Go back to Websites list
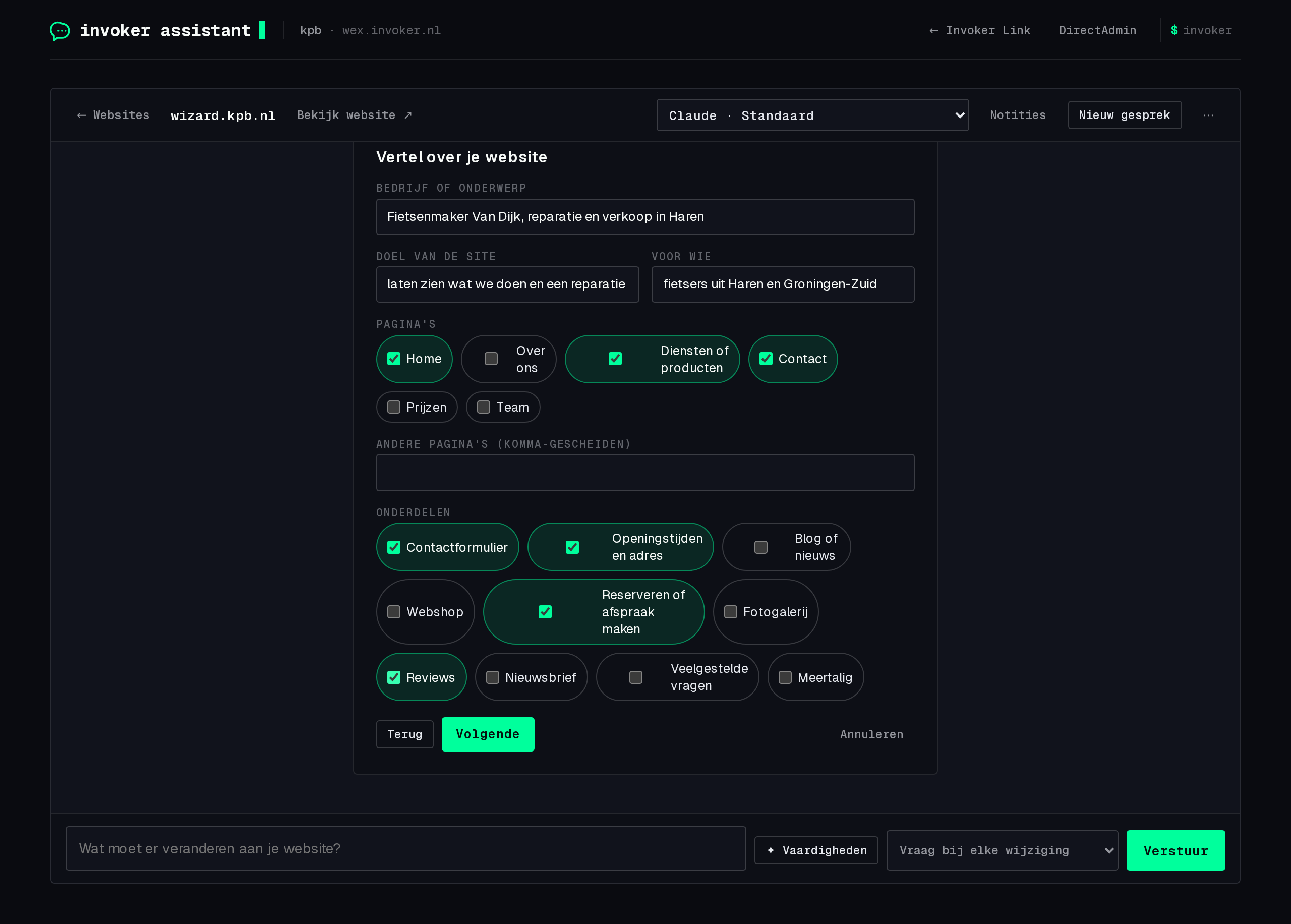 point(113,115)
